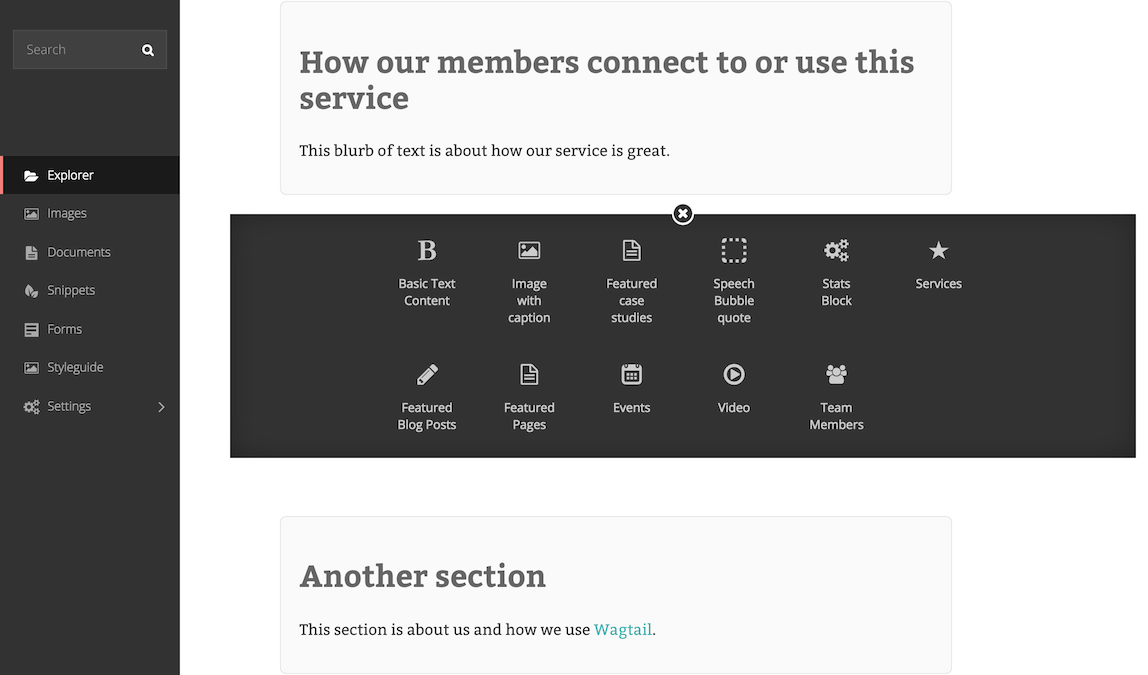Open the Documents section

click(x=90, y=252)
